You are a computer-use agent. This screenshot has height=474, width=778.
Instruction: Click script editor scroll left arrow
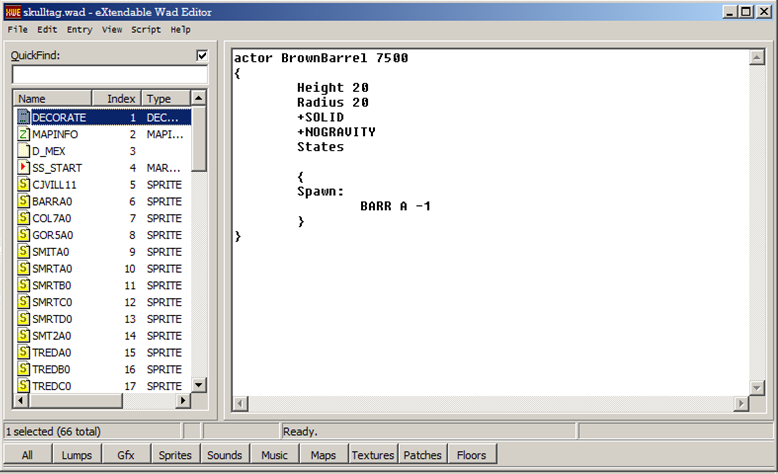pyautogui.click(x=240, y=404)
